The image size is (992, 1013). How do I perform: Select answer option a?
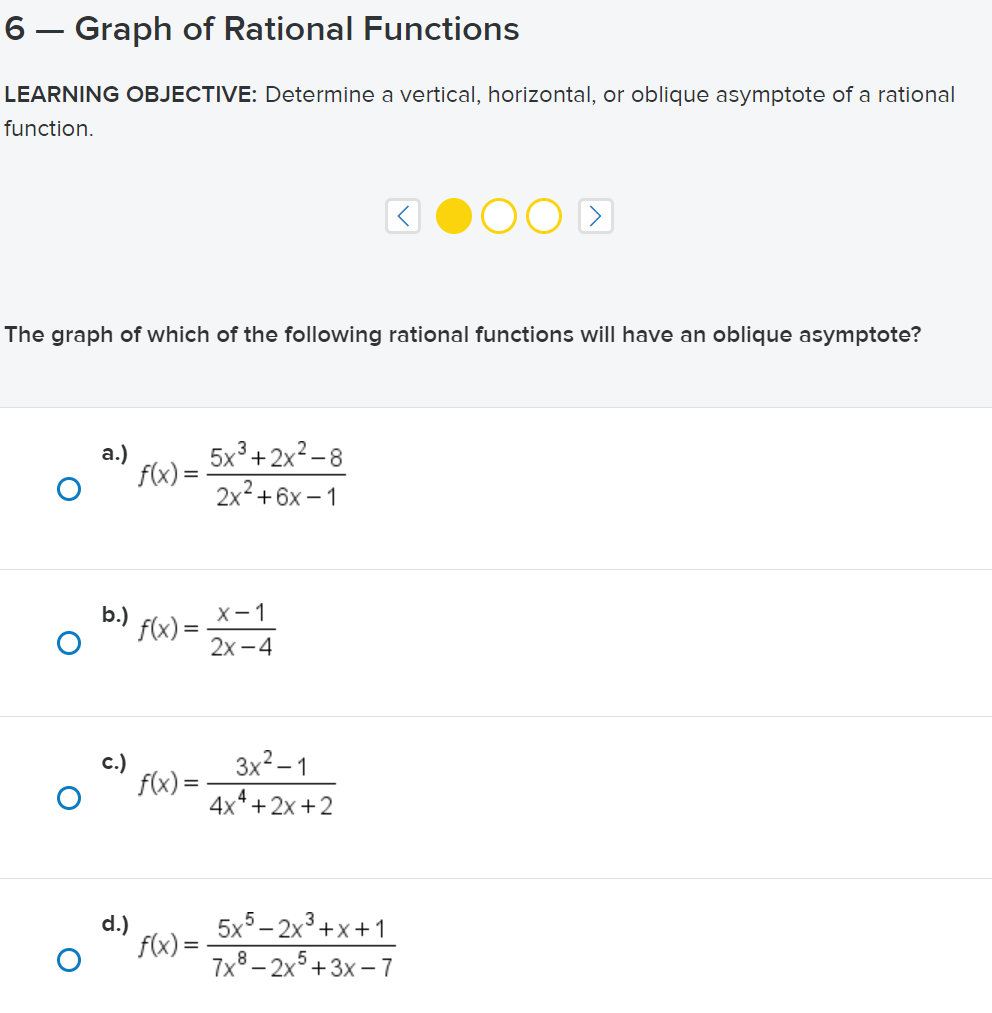(68, 487)
